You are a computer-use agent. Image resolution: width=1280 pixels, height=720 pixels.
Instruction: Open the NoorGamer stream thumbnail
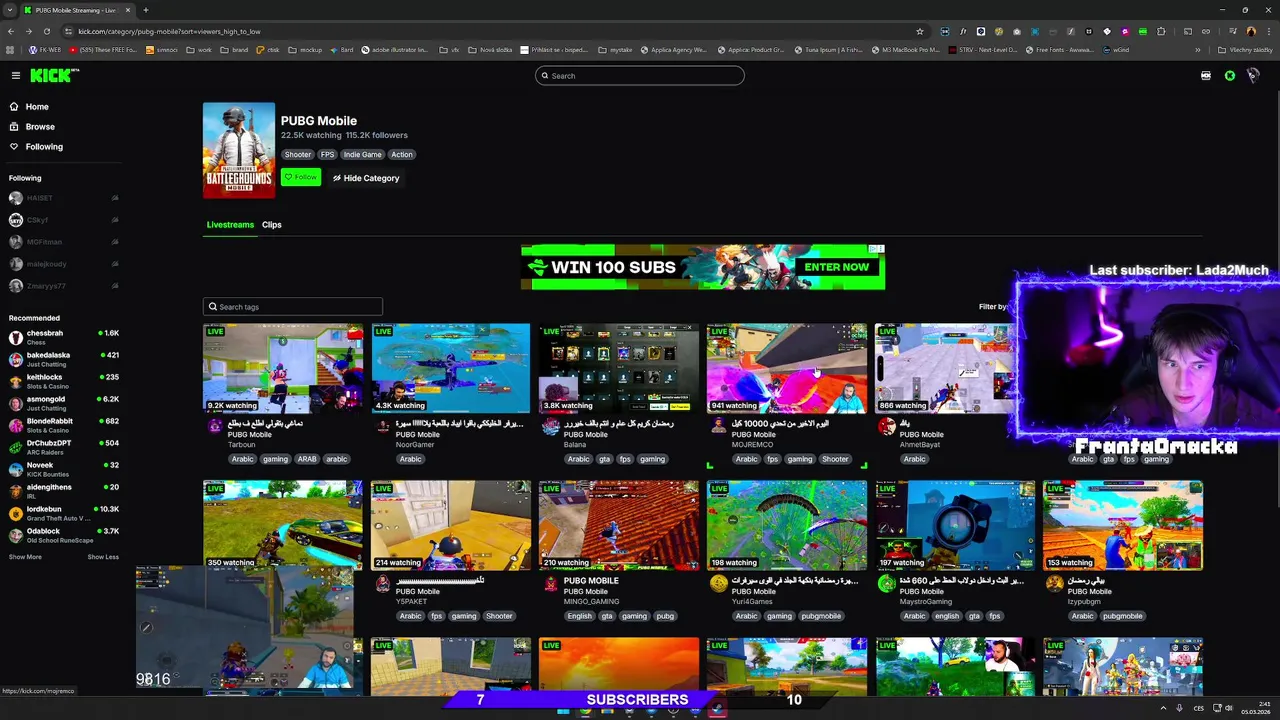pos(451,368)
